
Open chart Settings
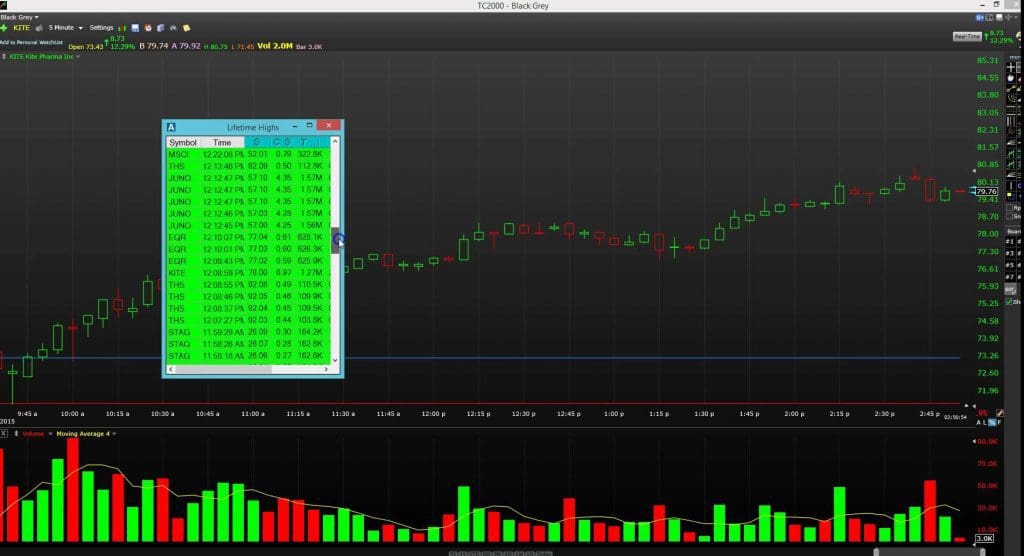pos(101,28)
